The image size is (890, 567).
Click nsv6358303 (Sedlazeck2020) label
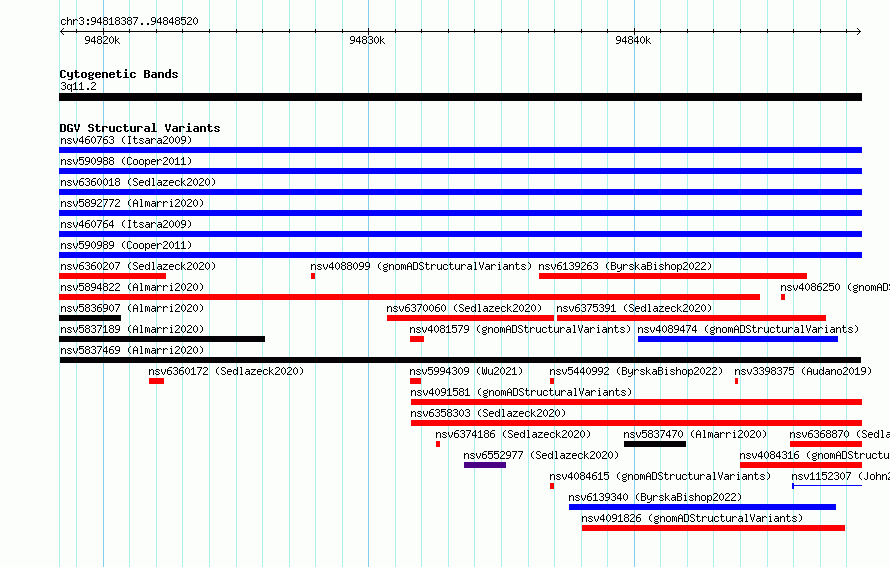click(x=488, y=413)
